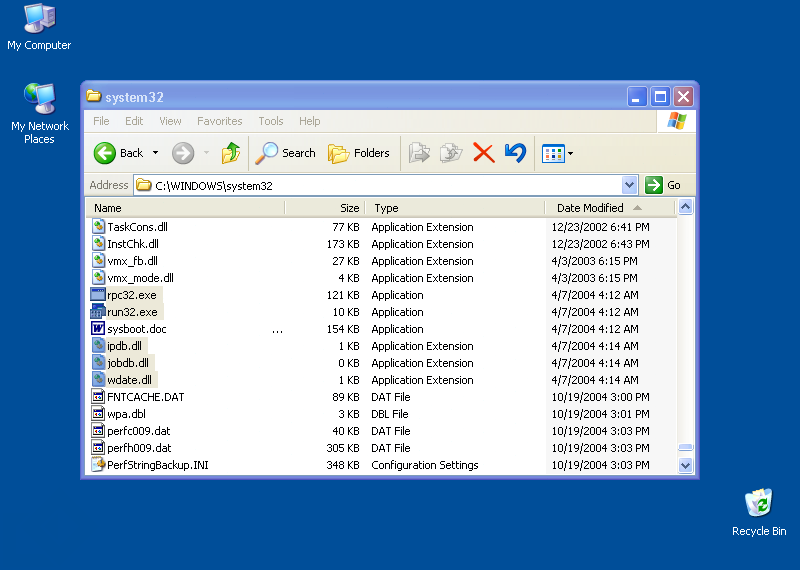Click the red Delete X icon
This screenshot has width=800, height=570.
pos(483,153)
